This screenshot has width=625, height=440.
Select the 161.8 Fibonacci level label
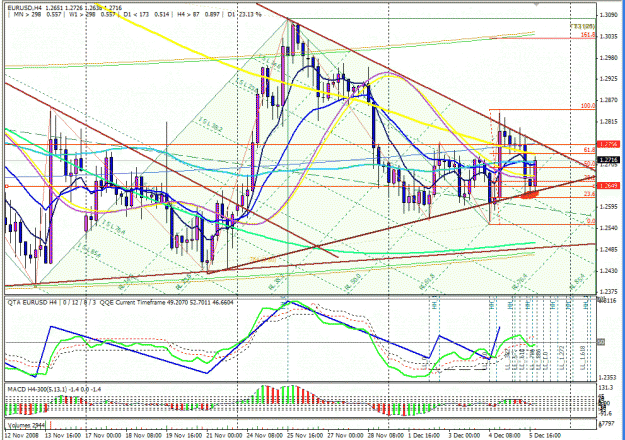[588, 35]
